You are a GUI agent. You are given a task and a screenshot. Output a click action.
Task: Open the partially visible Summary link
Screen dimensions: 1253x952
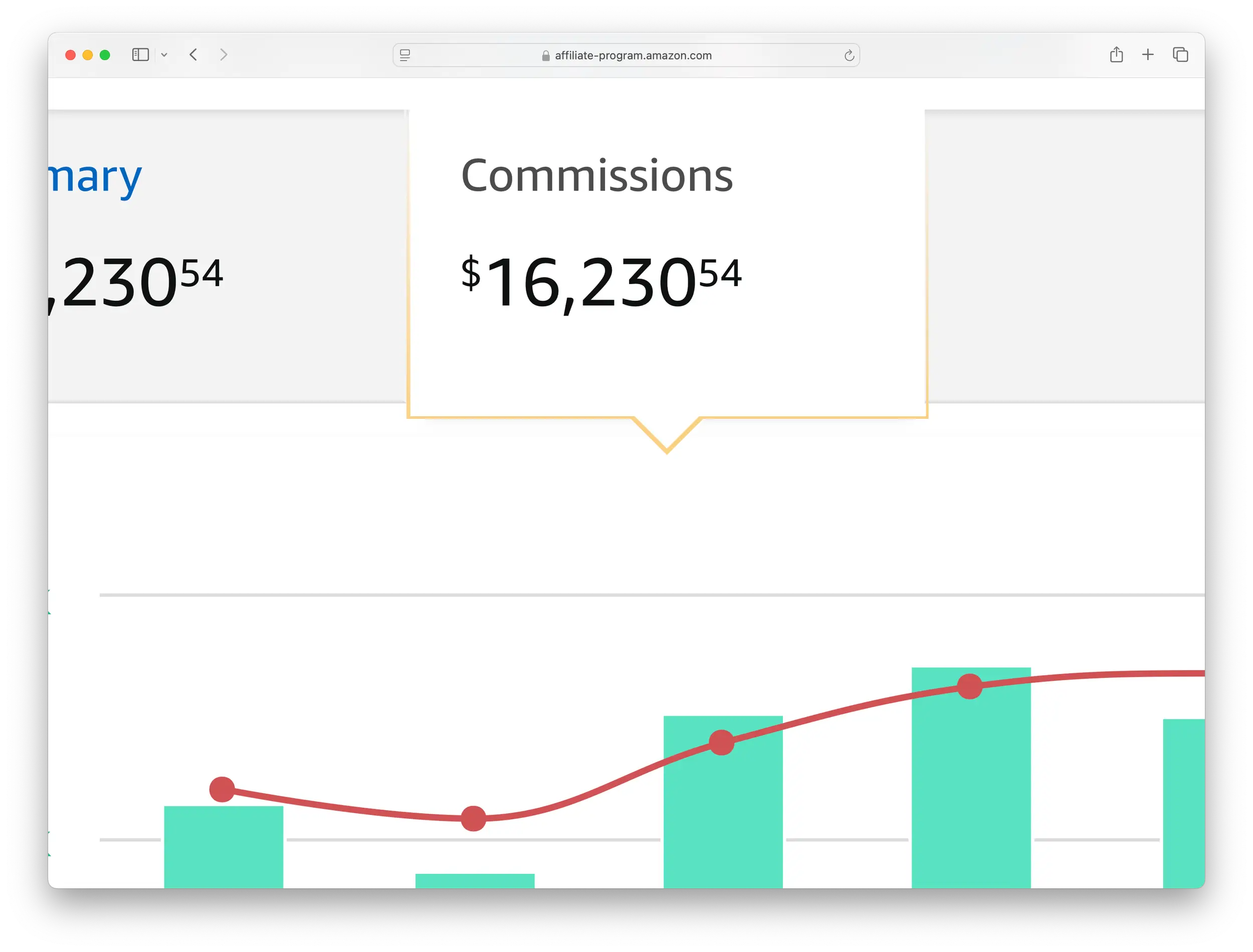(x=95, y=177)
